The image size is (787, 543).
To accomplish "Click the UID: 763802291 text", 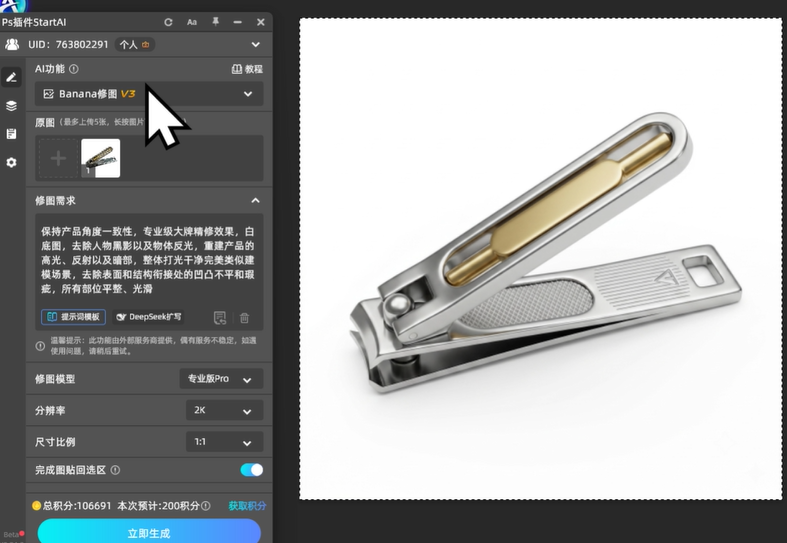I will click(x=68, y=44).
